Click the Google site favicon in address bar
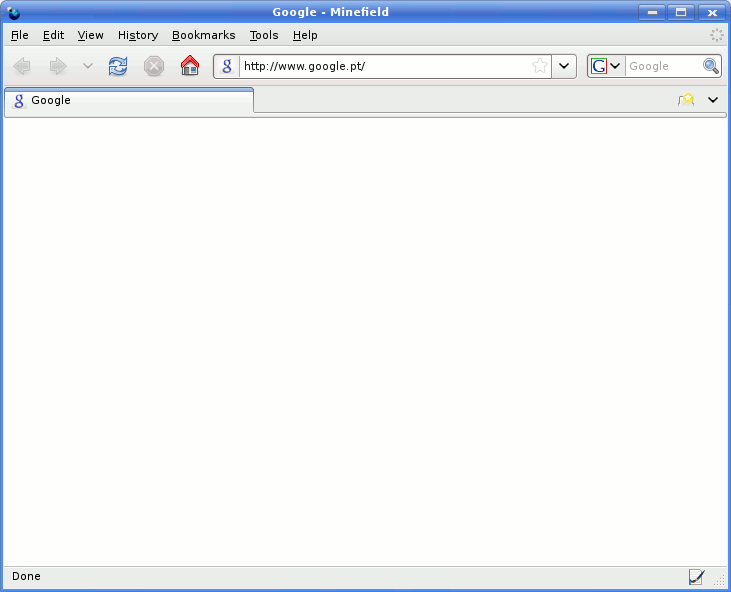This screenshot has height=592, width=731. click(x=227, y=66)
